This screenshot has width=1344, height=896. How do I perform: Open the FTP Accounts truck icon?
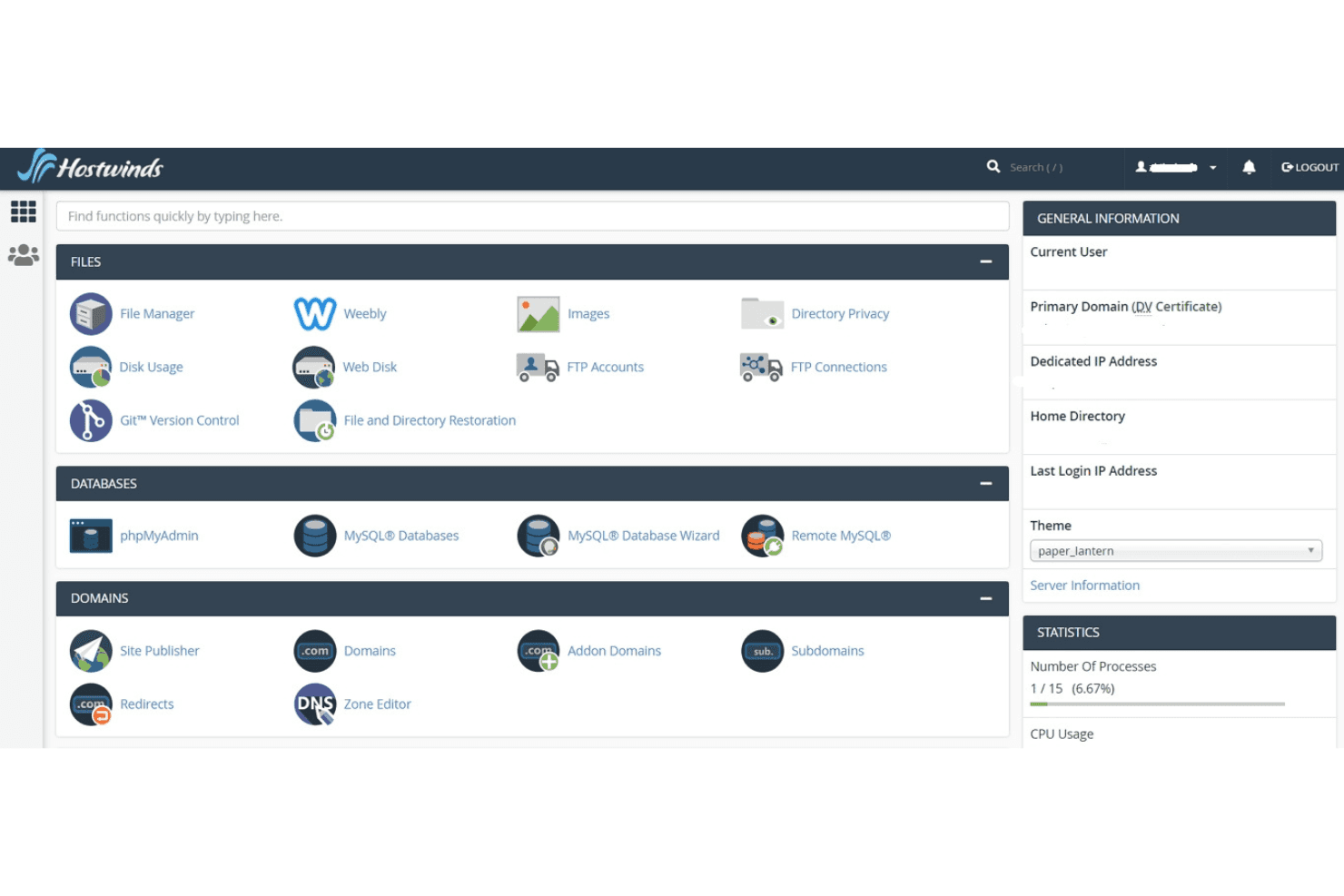click(538, 367)
